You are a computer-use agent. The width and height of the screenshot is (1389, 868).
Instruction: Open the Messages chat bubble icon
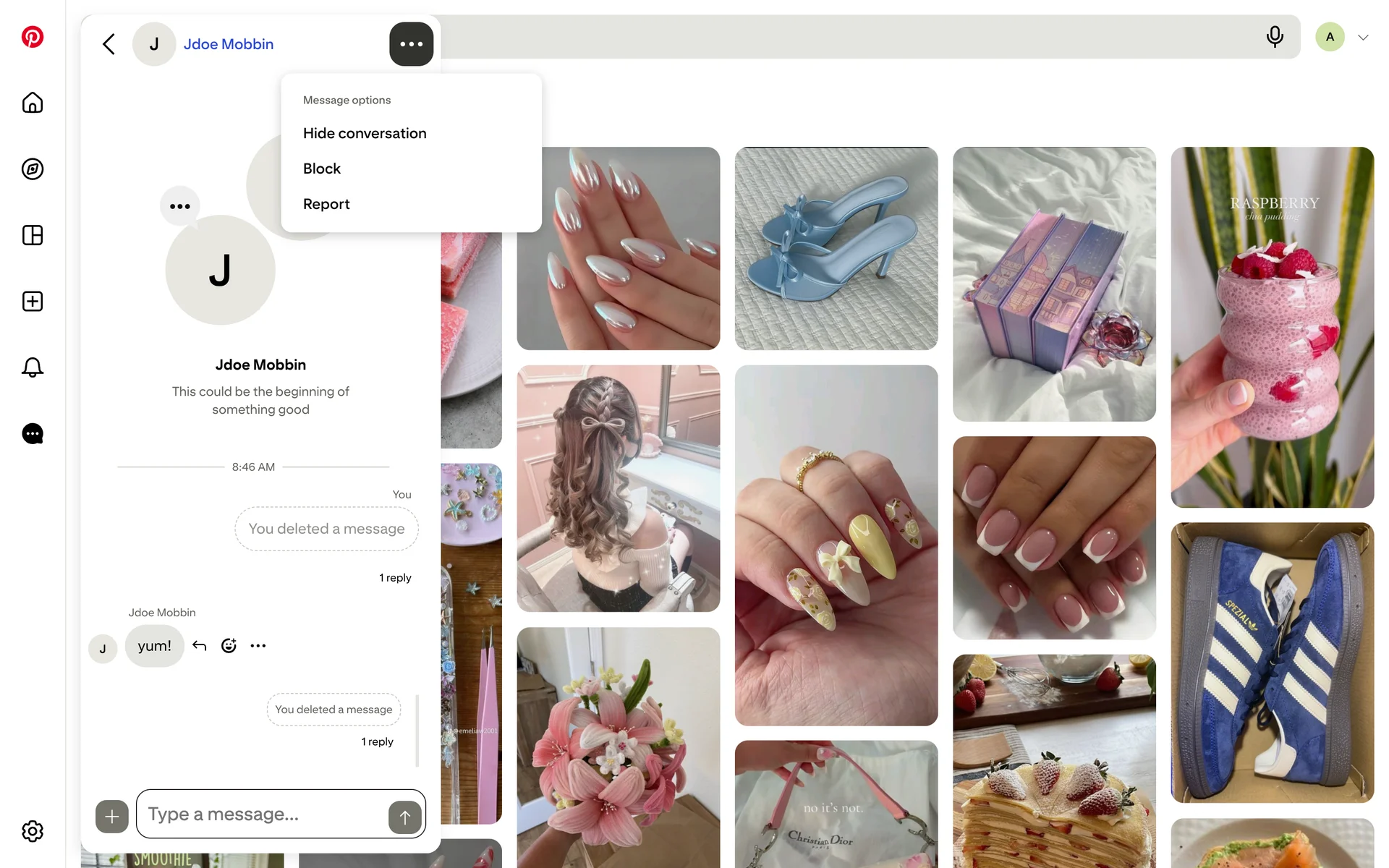pyautogui.click(x=33, y=434)
